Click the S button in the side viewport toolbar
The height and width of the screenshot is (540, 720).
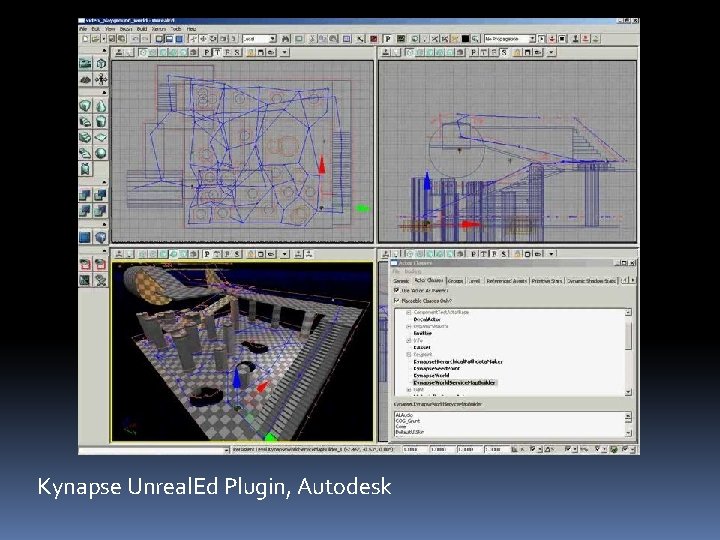point(504,52)
